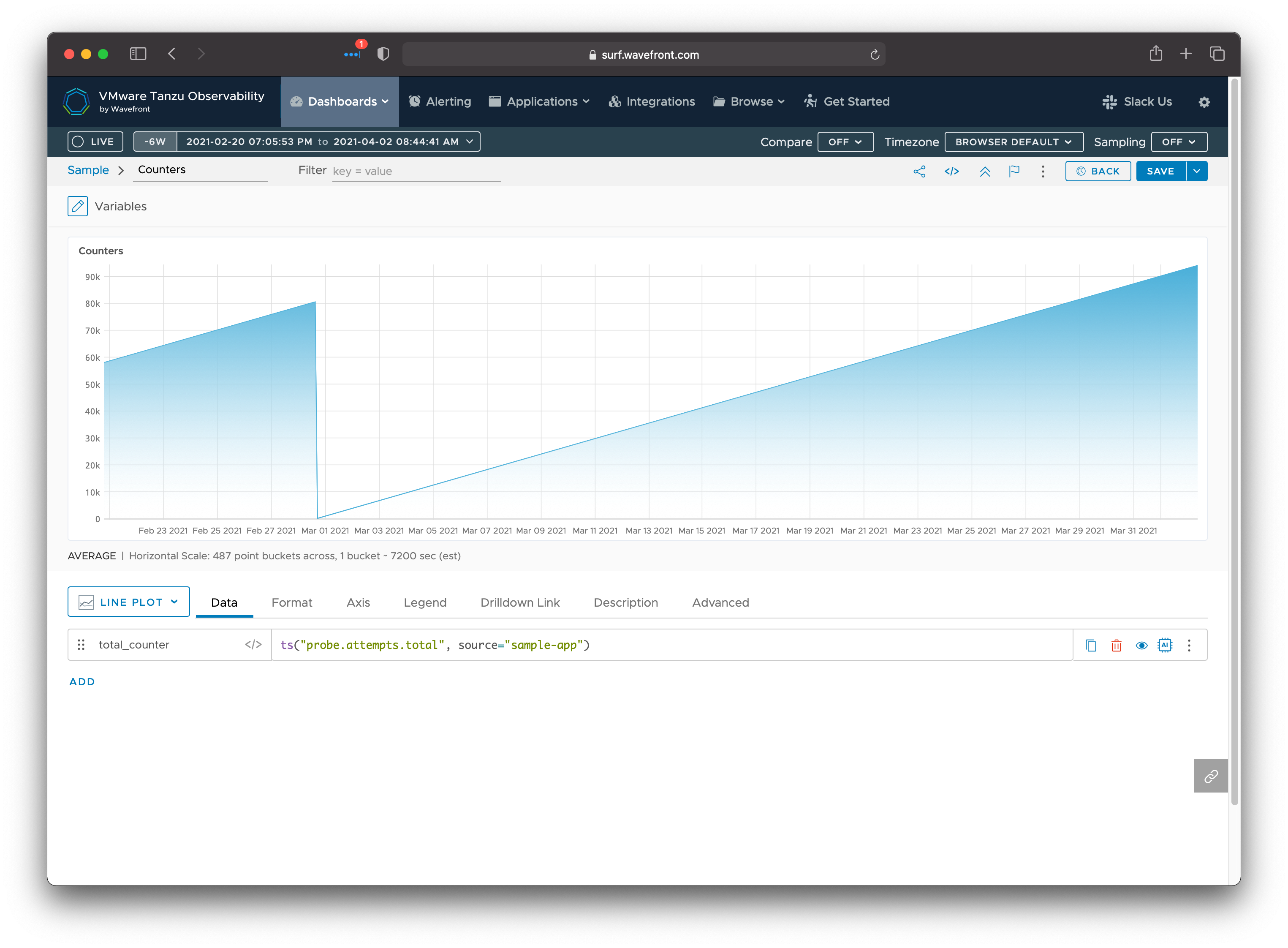Delete the total_counter query

(1116, 645)
